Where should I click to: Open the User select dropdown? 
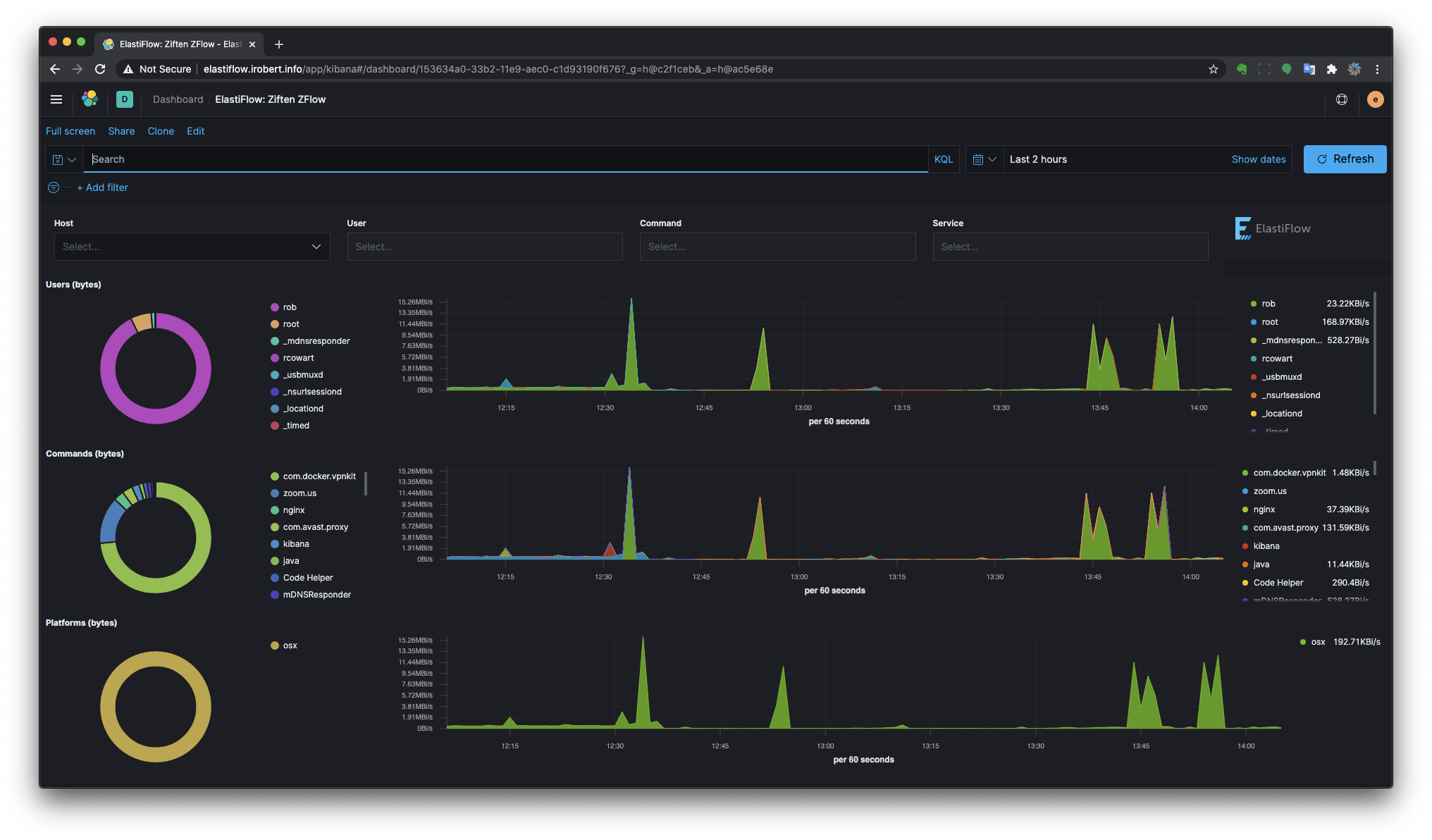[x=485, y=247]
